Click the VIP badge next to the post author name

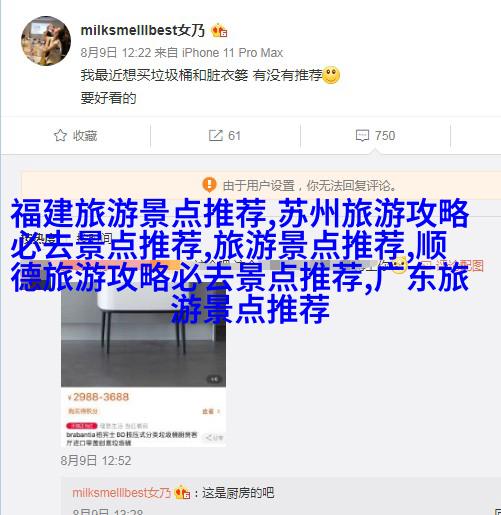tap(219, 31)
